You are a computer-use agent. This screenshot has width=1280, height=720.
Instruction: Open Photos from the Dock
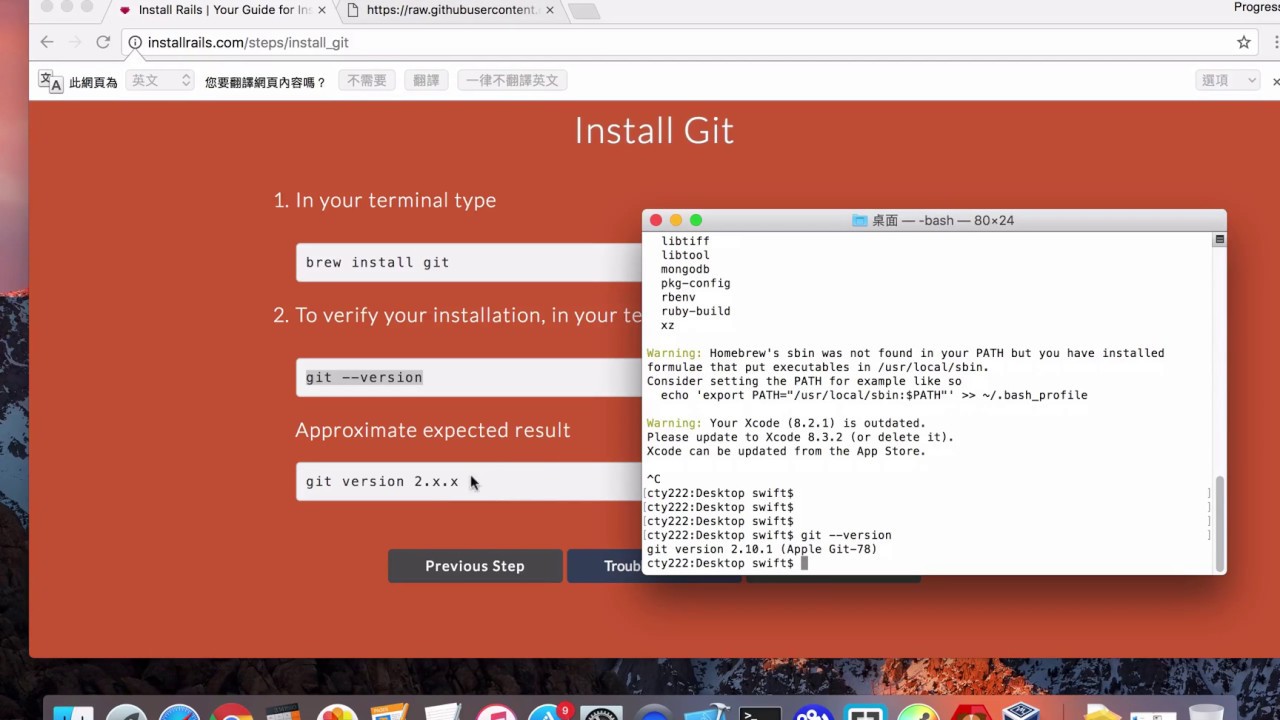337,714
